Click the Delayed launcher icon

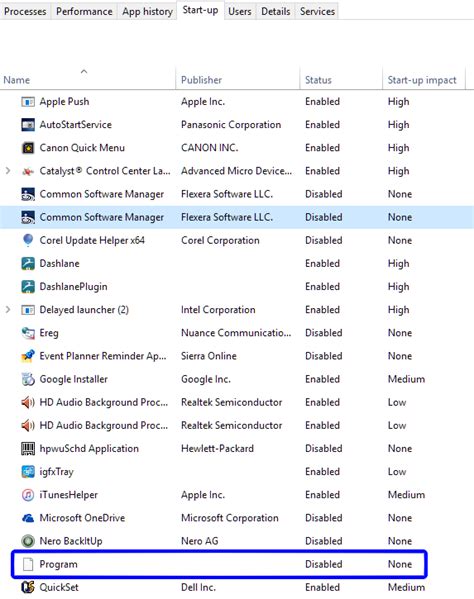28,310
